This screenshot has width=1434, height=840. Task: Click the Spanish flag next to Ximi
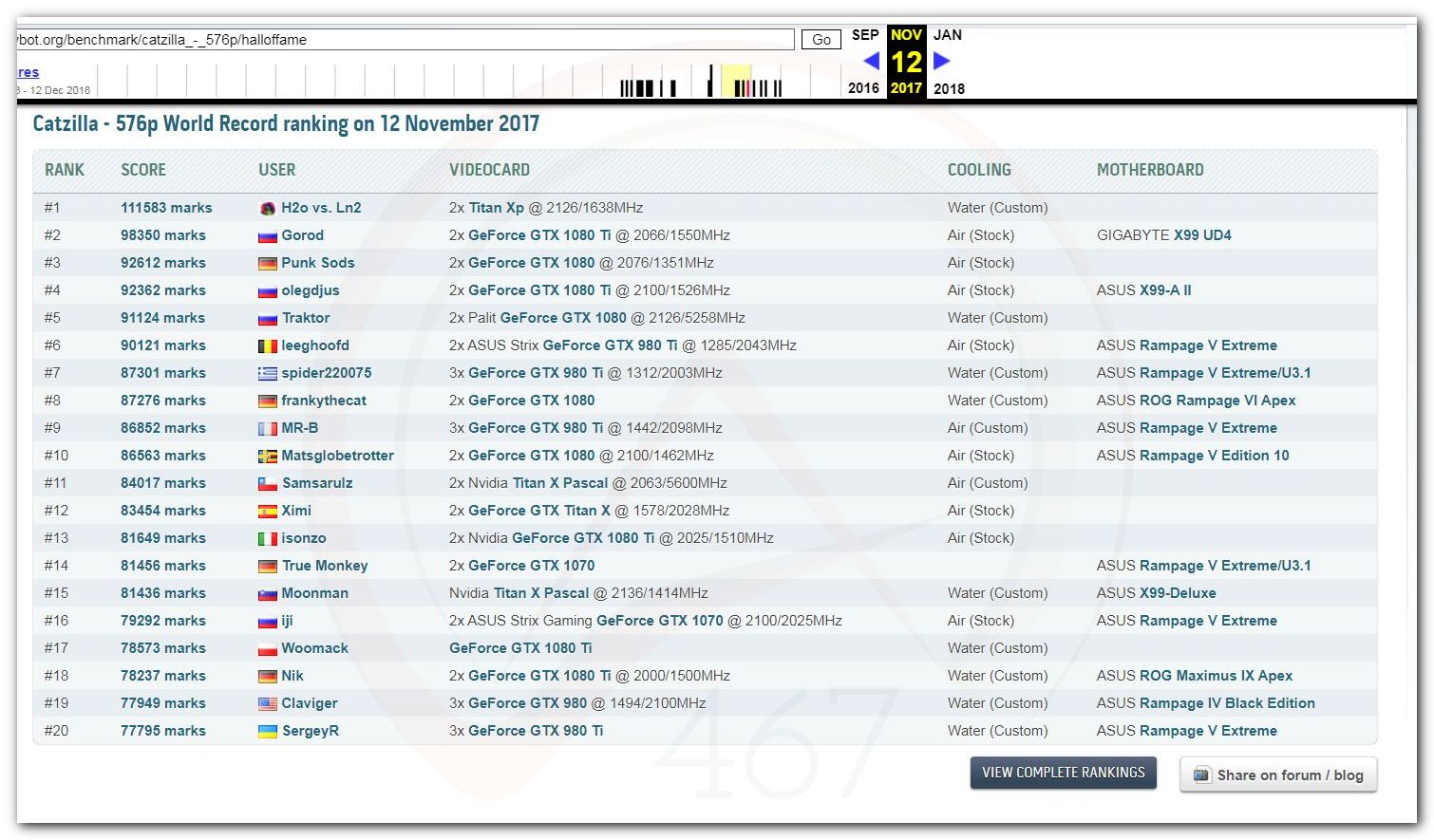pos(268,512)
